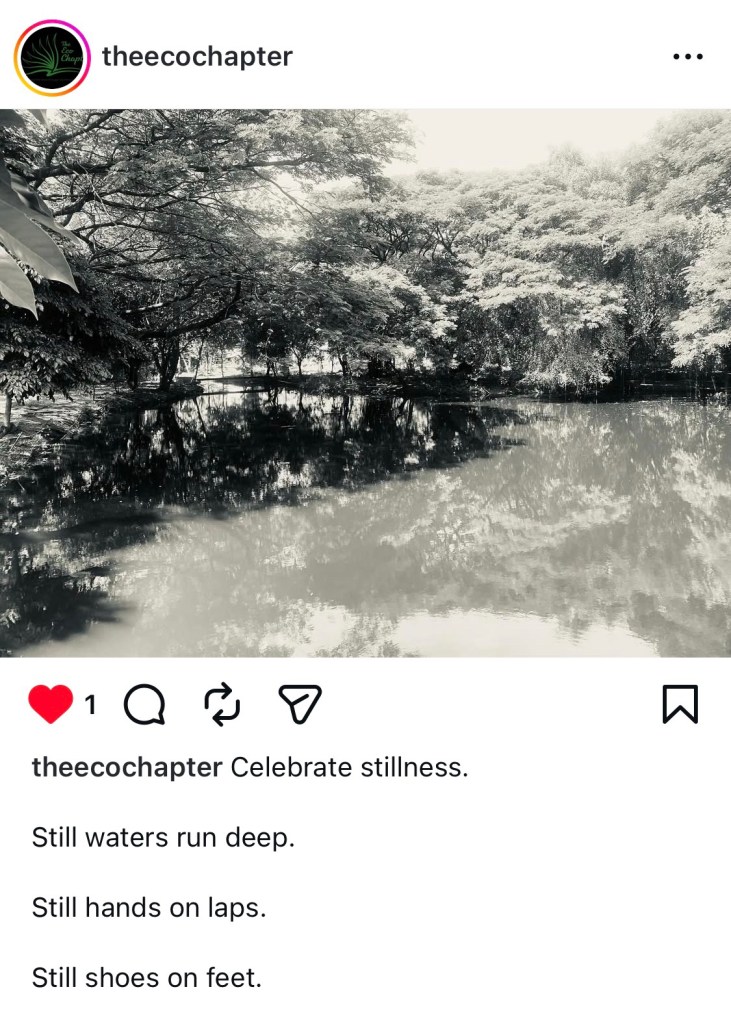Tap the black-and-white pond photo
This screenshot has width=731, height=1024.
pos(365,382)
